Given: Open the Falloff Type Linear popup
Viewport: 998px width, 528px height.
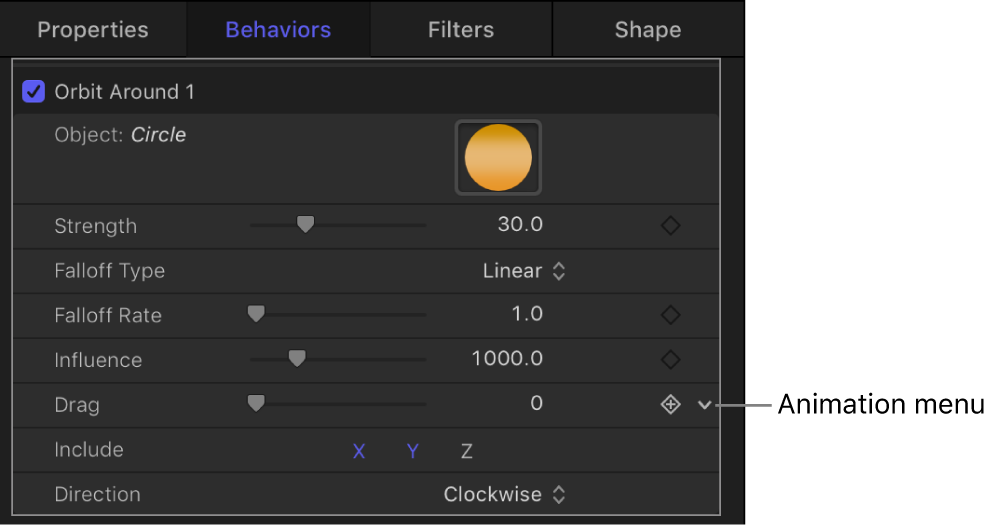Looking at the screenshot, I should click(524, 271).
